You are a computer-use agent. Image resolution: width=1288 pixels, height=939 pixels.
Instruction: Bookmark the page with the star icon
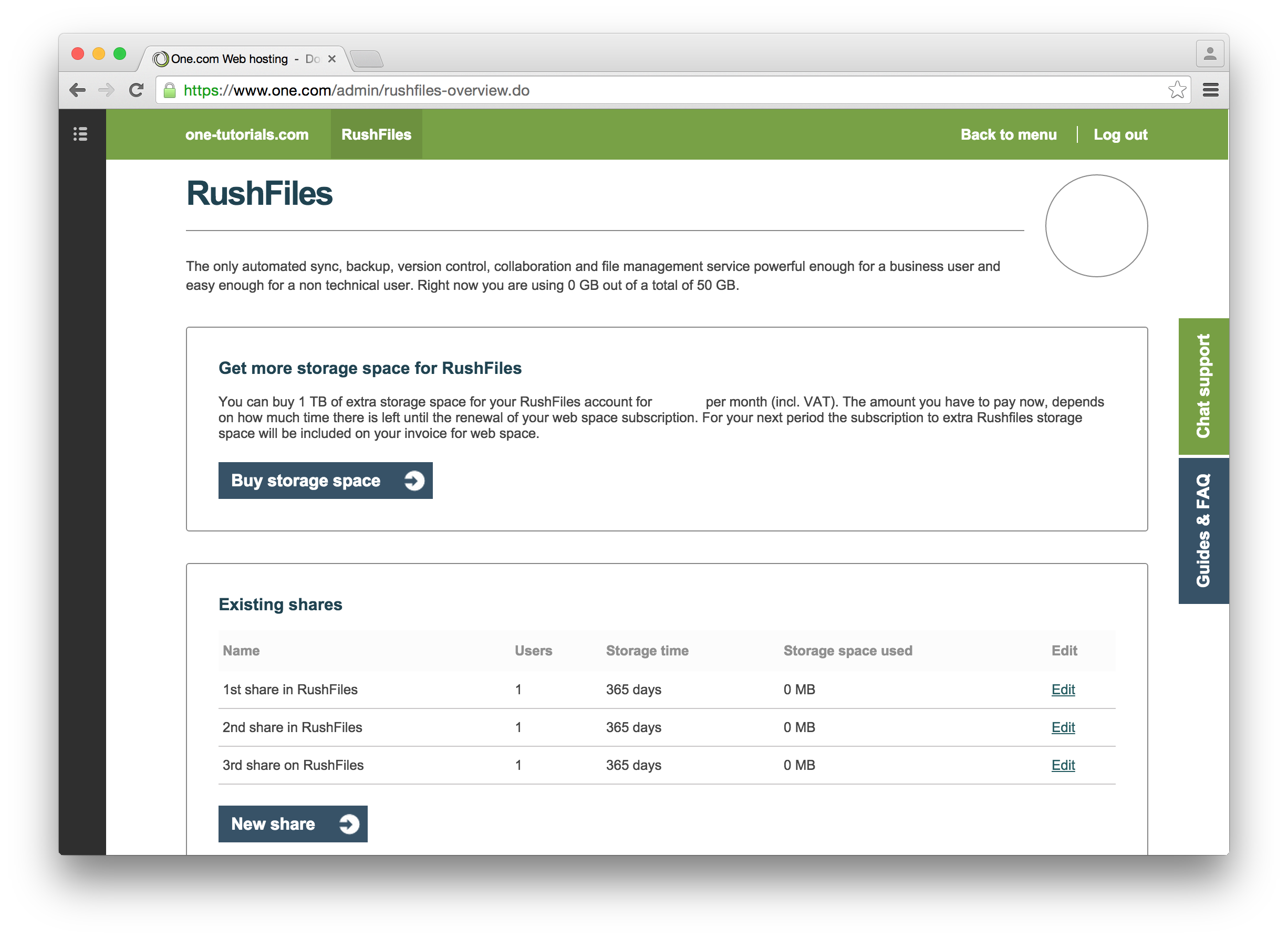pyautogui.click(x=1177, y=90)
